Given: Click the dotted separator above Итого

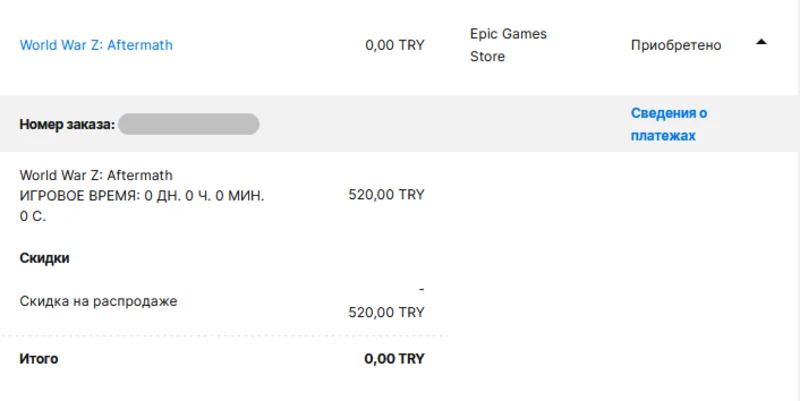Looking at the screenshot, I should click(224, 335).
